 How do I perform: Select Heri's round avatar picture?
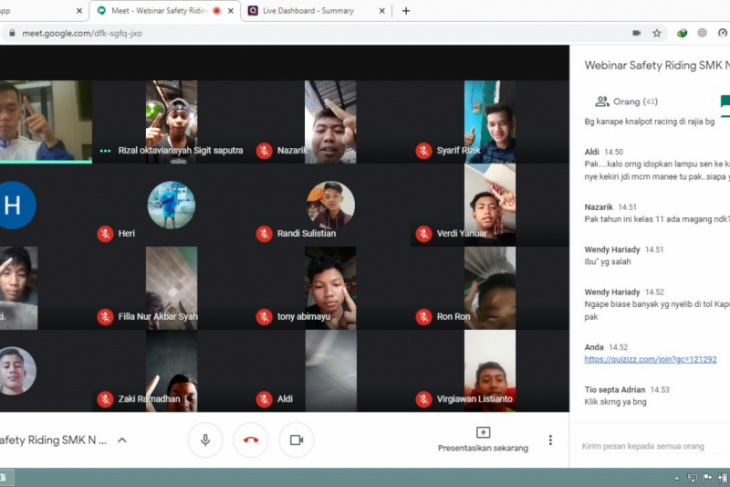point(171,205)
